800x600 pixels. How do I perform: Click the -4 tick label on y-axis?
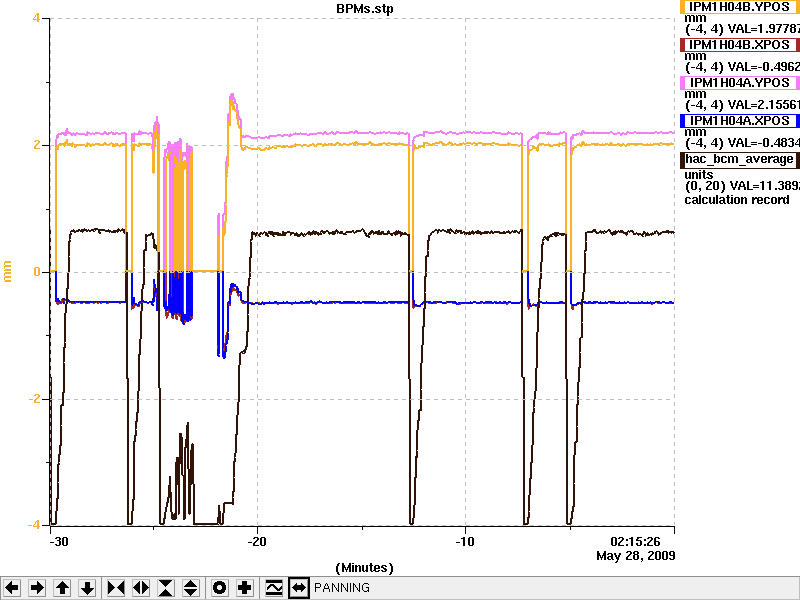33,525
